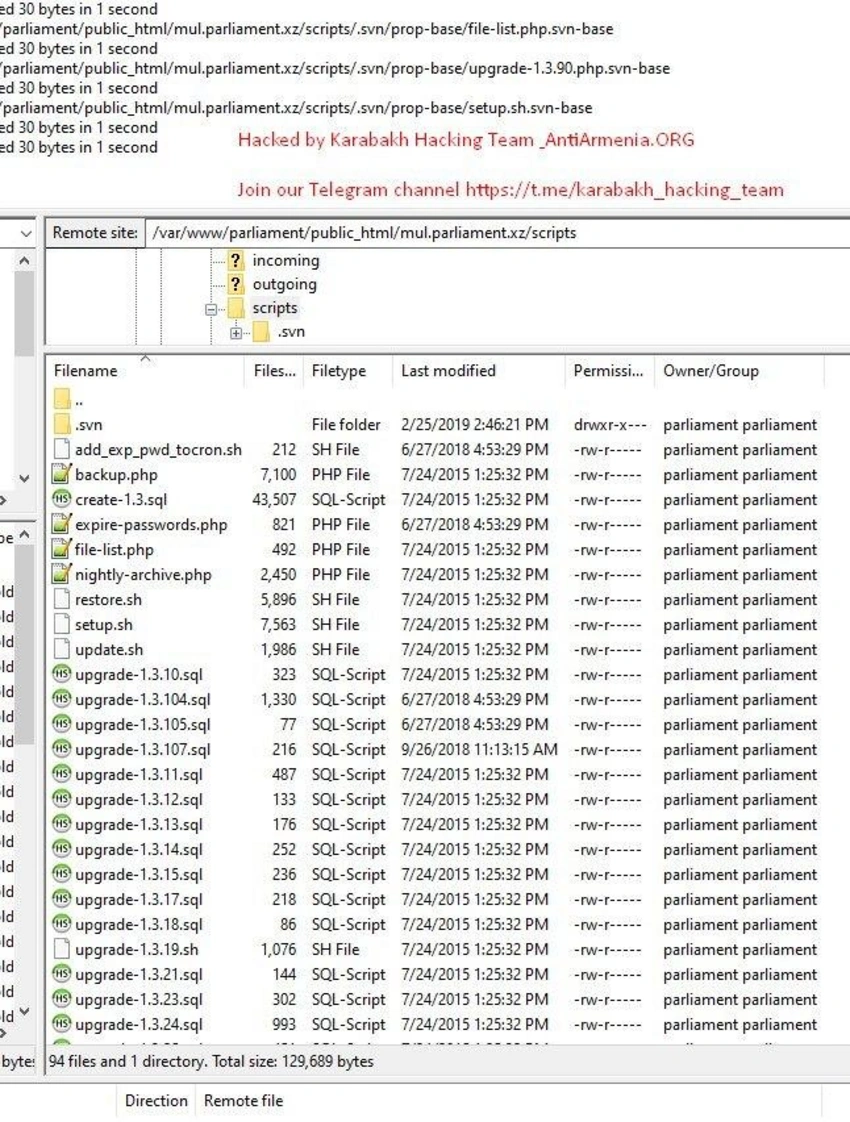Open the local site path dropdown arrow

coord(26,233)
